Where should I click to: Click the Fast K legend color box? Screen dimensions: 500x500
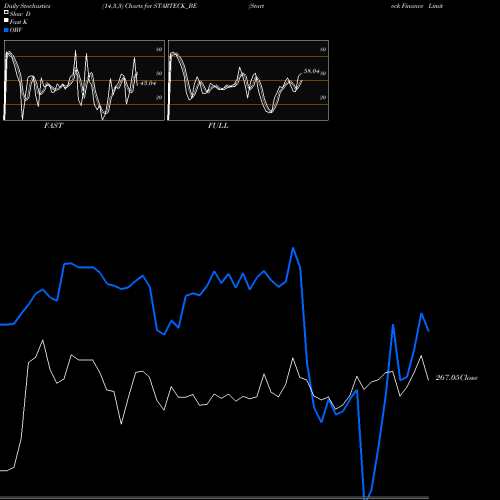(6, 20)
